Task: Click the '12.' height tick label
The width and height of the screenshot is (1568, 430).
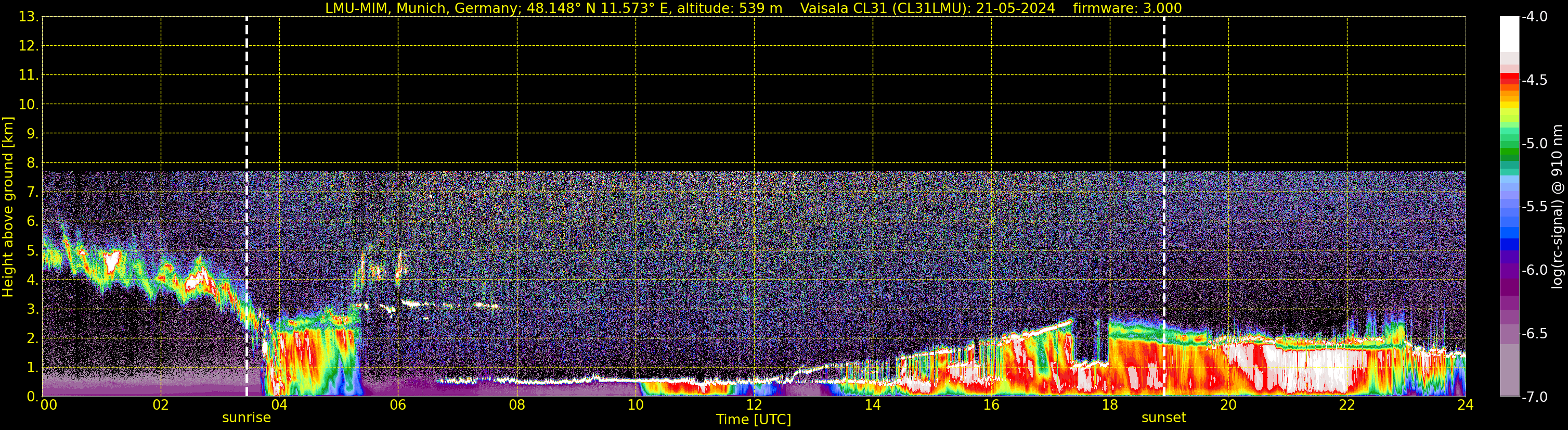Action: (29, 46)
